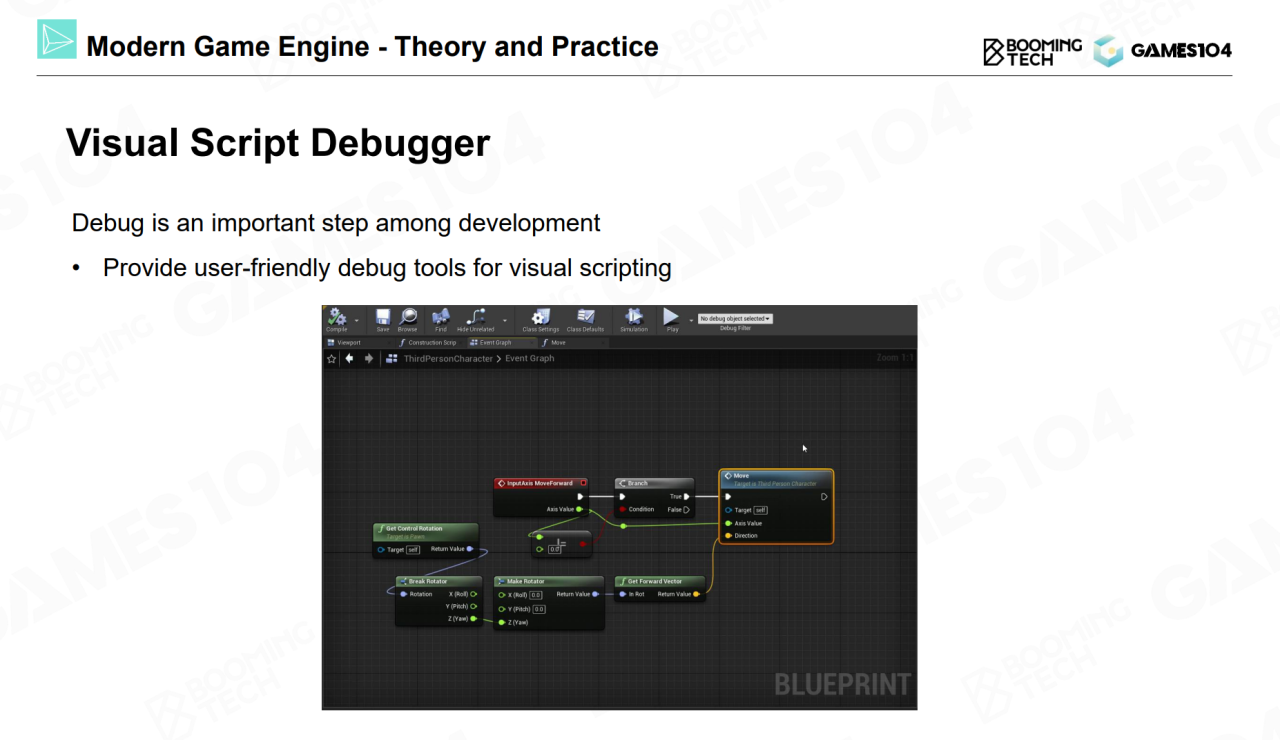The height and width of the screenshot is (740, 1280).
Task: Click the bookmark star icon
Action: pyautogui.click(x=332, y=358)
